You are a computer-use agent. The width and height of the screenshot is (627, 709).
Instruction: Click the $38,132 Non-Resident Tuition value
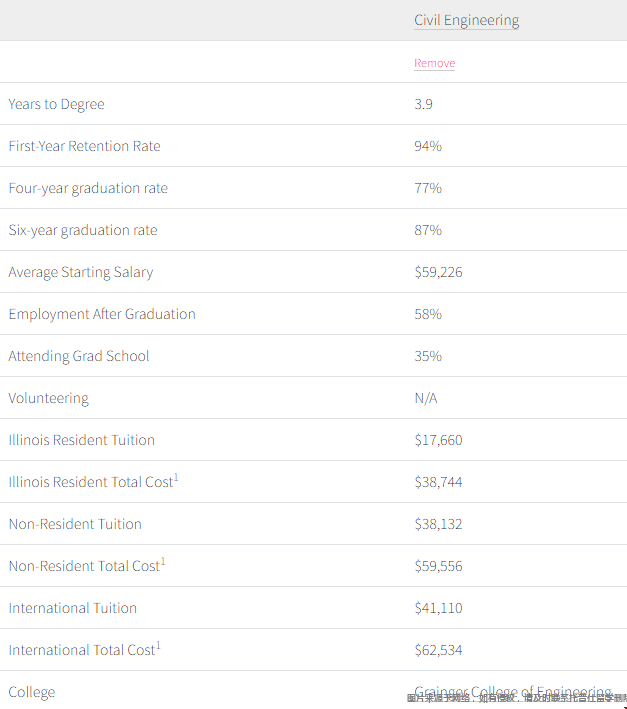(x=438, y=524)
